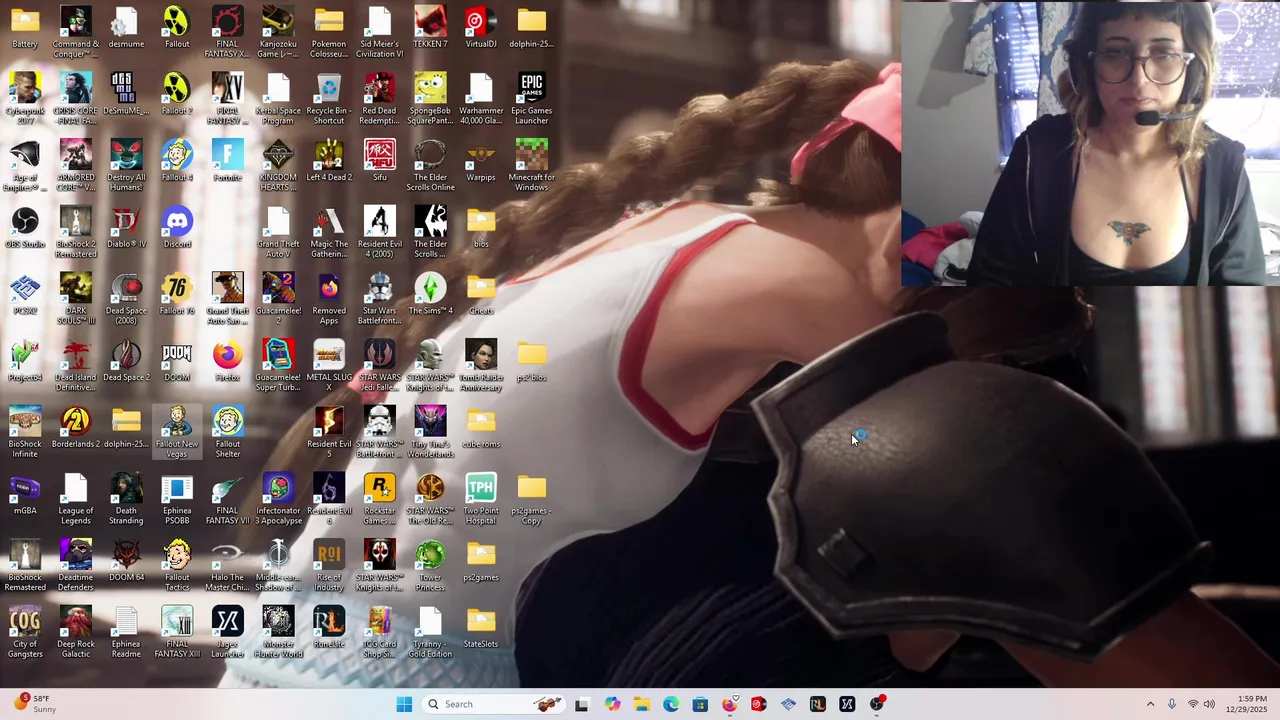Click the Epic Games Launcher icon
Screen dimensions: 1280x720
[532, 99]
